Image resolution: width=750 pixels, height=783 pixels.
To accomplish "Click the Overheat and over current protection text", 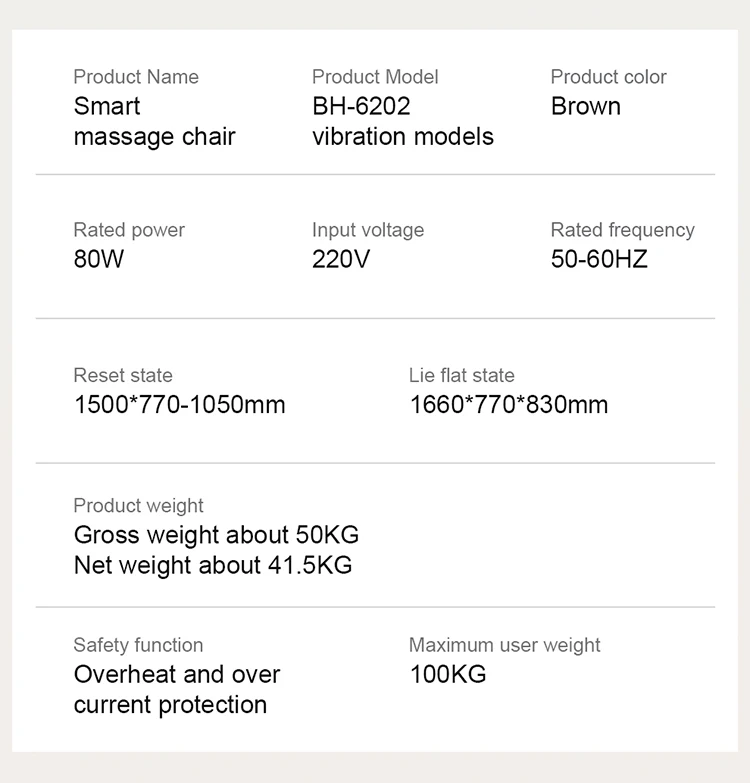I will 177,689.
